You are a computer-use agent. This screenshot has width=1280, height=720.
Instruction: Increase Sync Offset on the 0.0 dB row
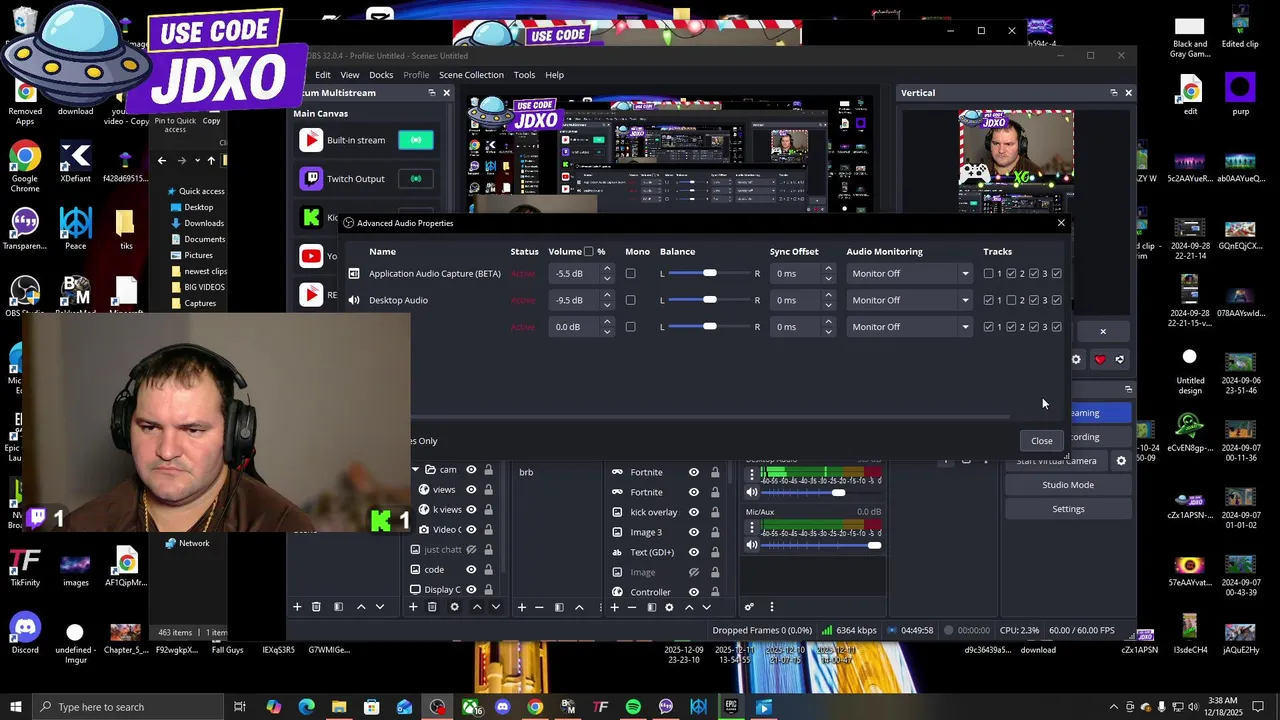pyautogui.click(x=828, y=322)
